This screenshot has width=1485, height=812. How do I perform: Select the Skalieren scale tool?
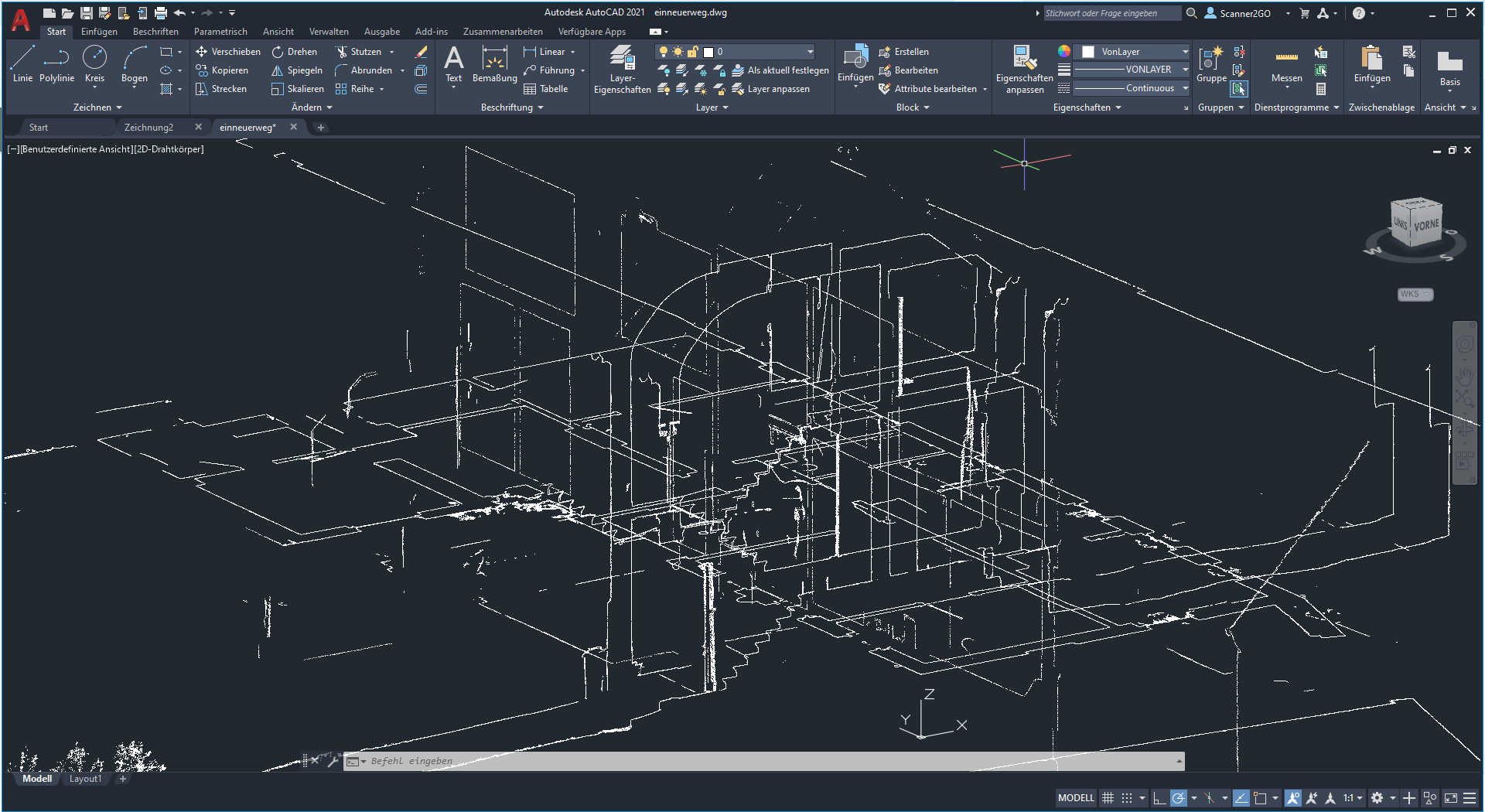point(298,89)
